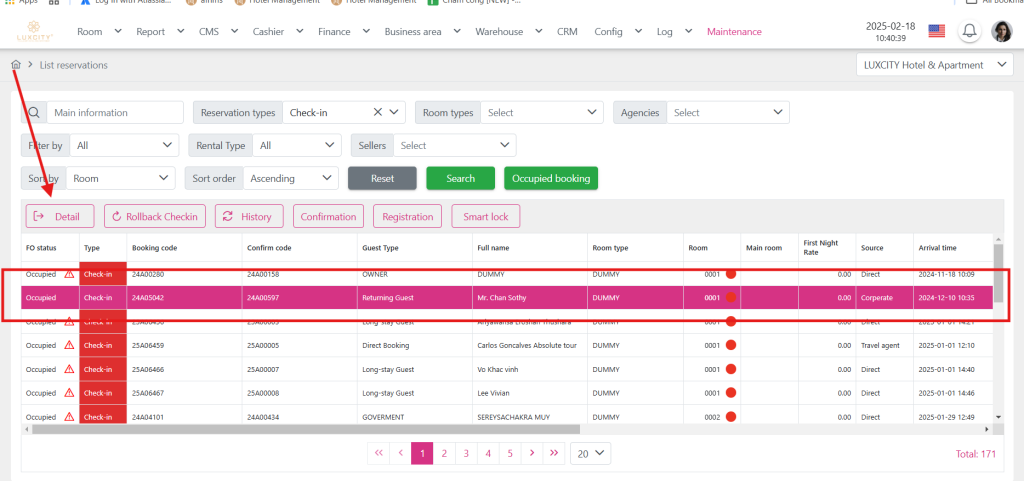Image resolution: width=1024 pixels, height=481 pixels.
Task: Click the Main information search field
Action: tap(115, 113)
